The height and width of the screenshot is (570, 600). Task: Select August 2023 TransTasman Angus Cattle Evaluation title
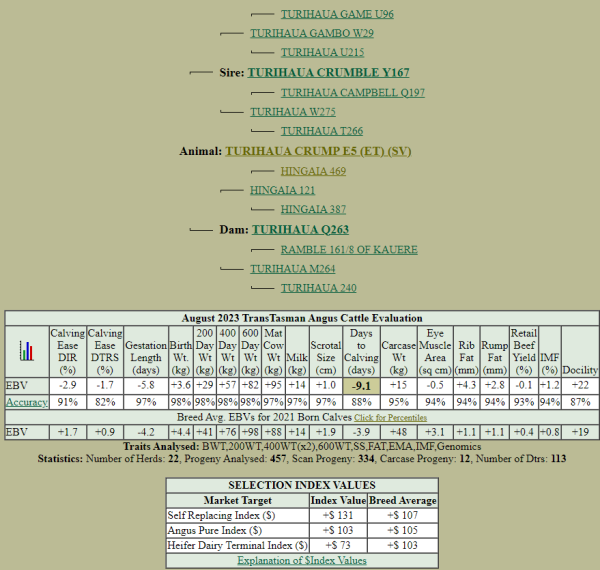(302, 318)
